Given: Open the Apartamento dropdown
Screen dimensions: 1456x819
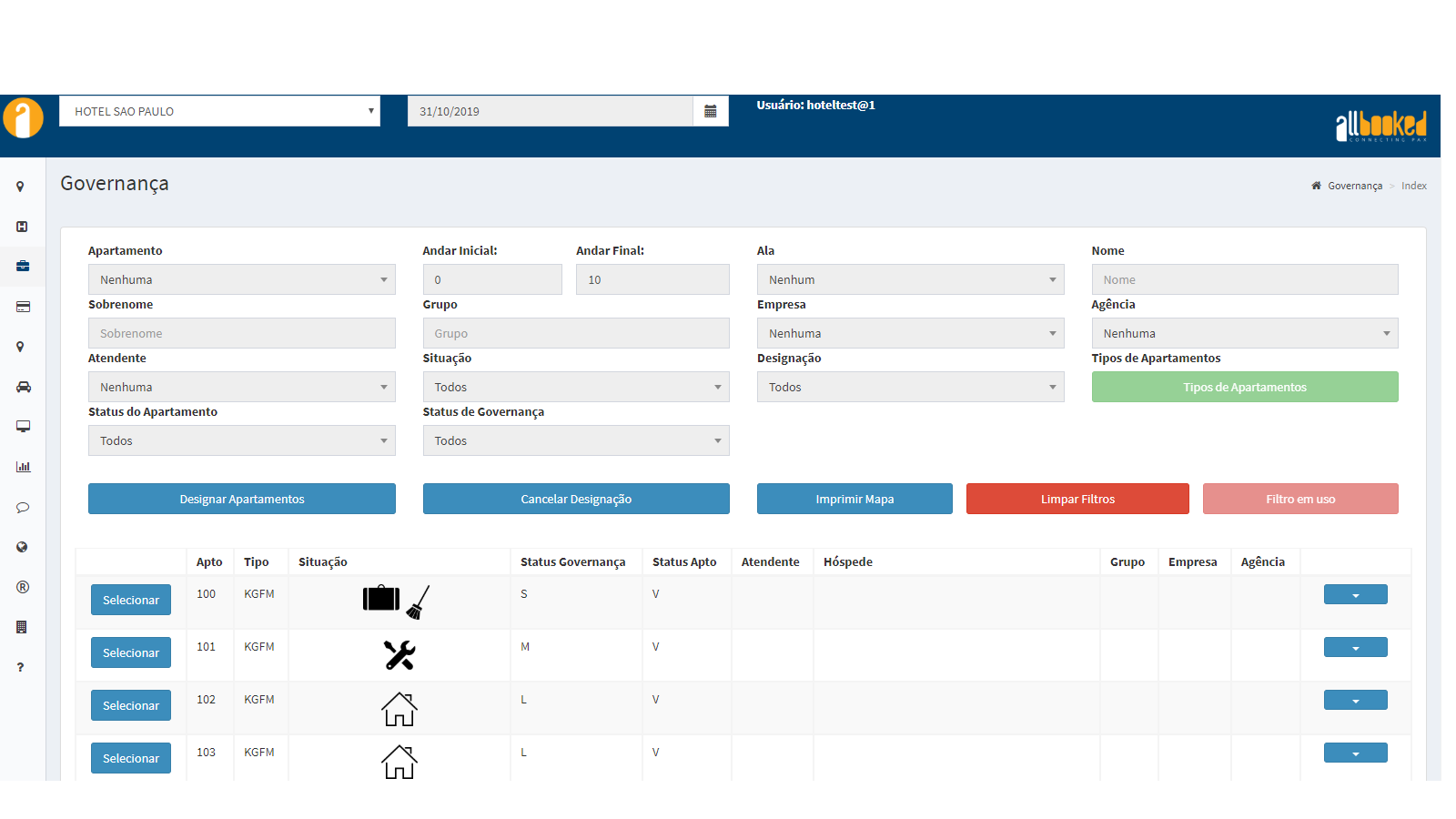Looking at the screenshot, I should point(241,279).
